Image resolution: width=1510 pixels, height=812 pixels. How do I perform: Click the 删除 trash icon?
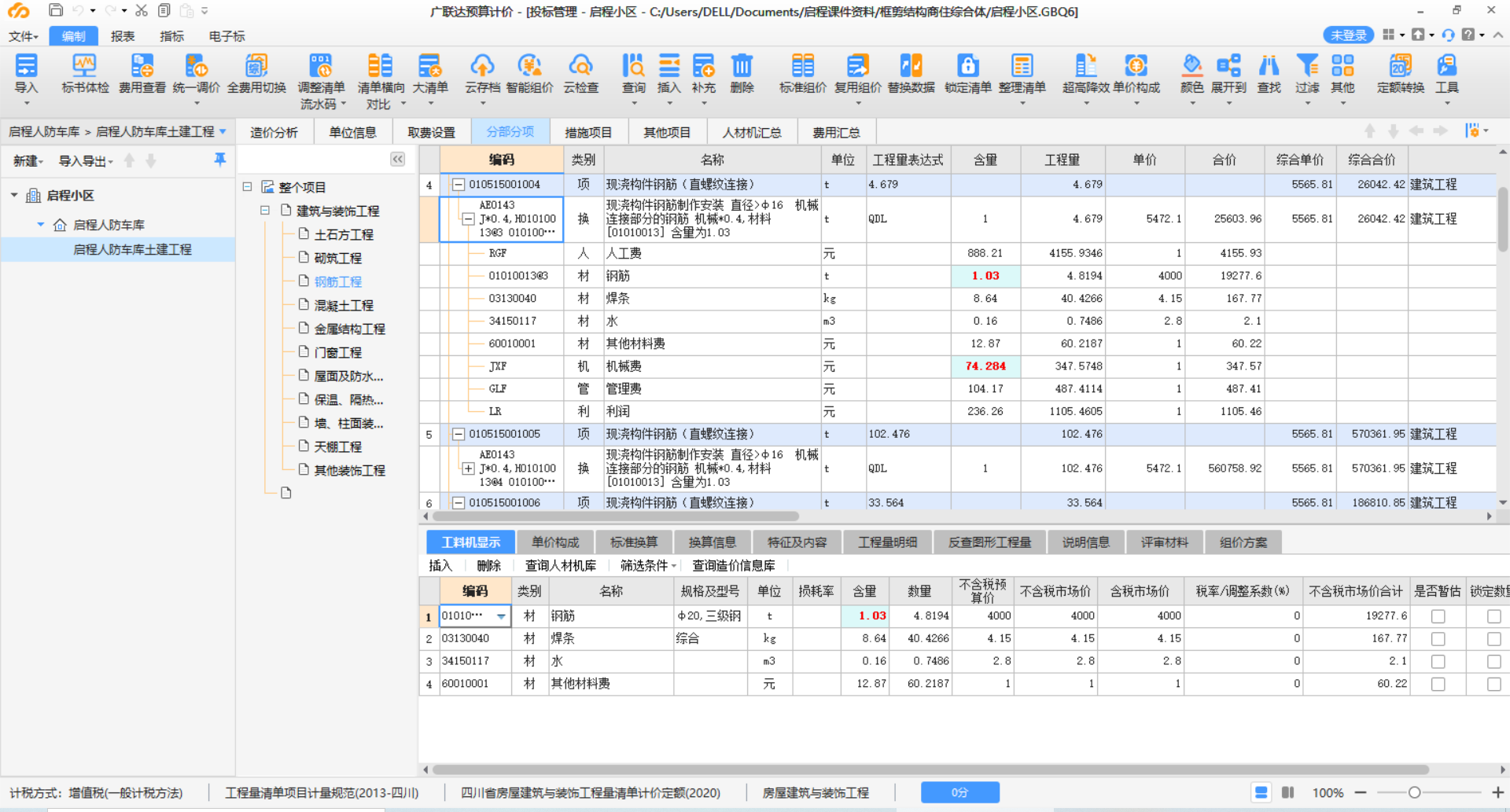[742, 66]
